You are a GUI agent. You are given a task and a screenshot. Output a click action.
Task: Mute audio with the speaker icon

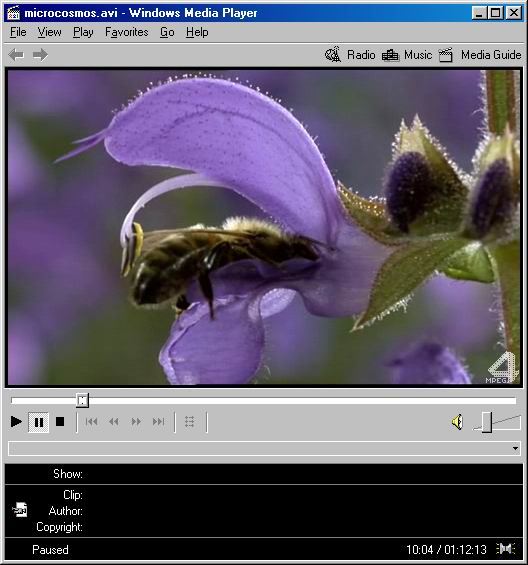coord(457,422)
